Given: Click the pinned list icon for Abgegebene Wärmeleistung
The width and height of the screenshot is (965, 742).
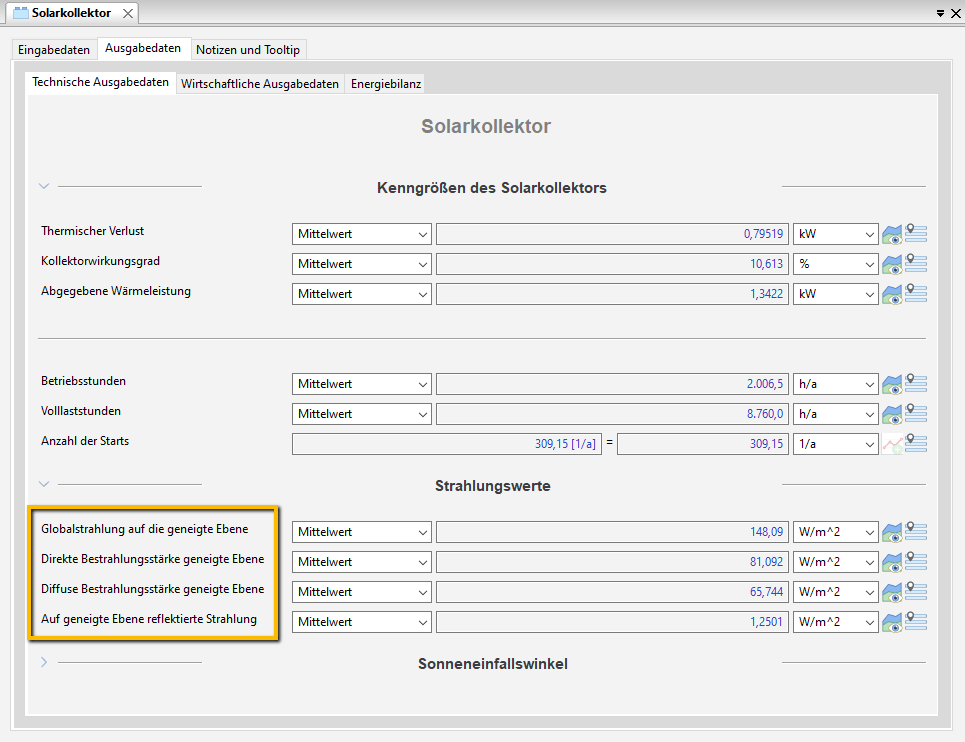Looking at the screenshot, I should 916,293.
